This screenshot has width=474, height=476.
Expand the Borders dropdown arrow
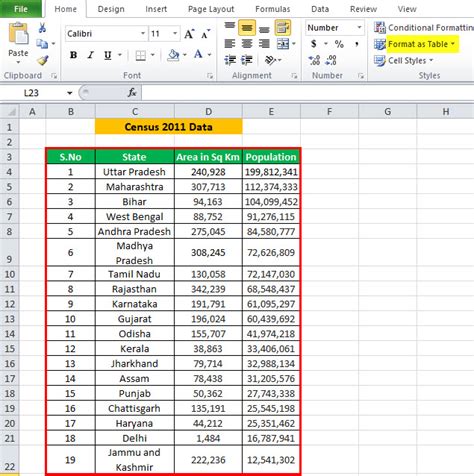pos(153,55)
